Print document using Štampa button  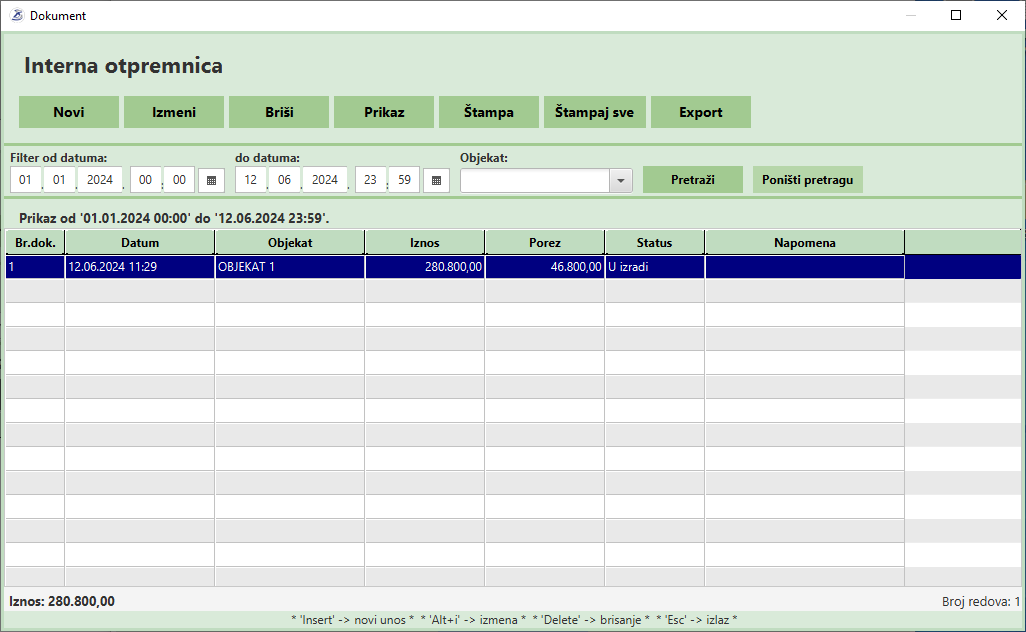[488, 112]
